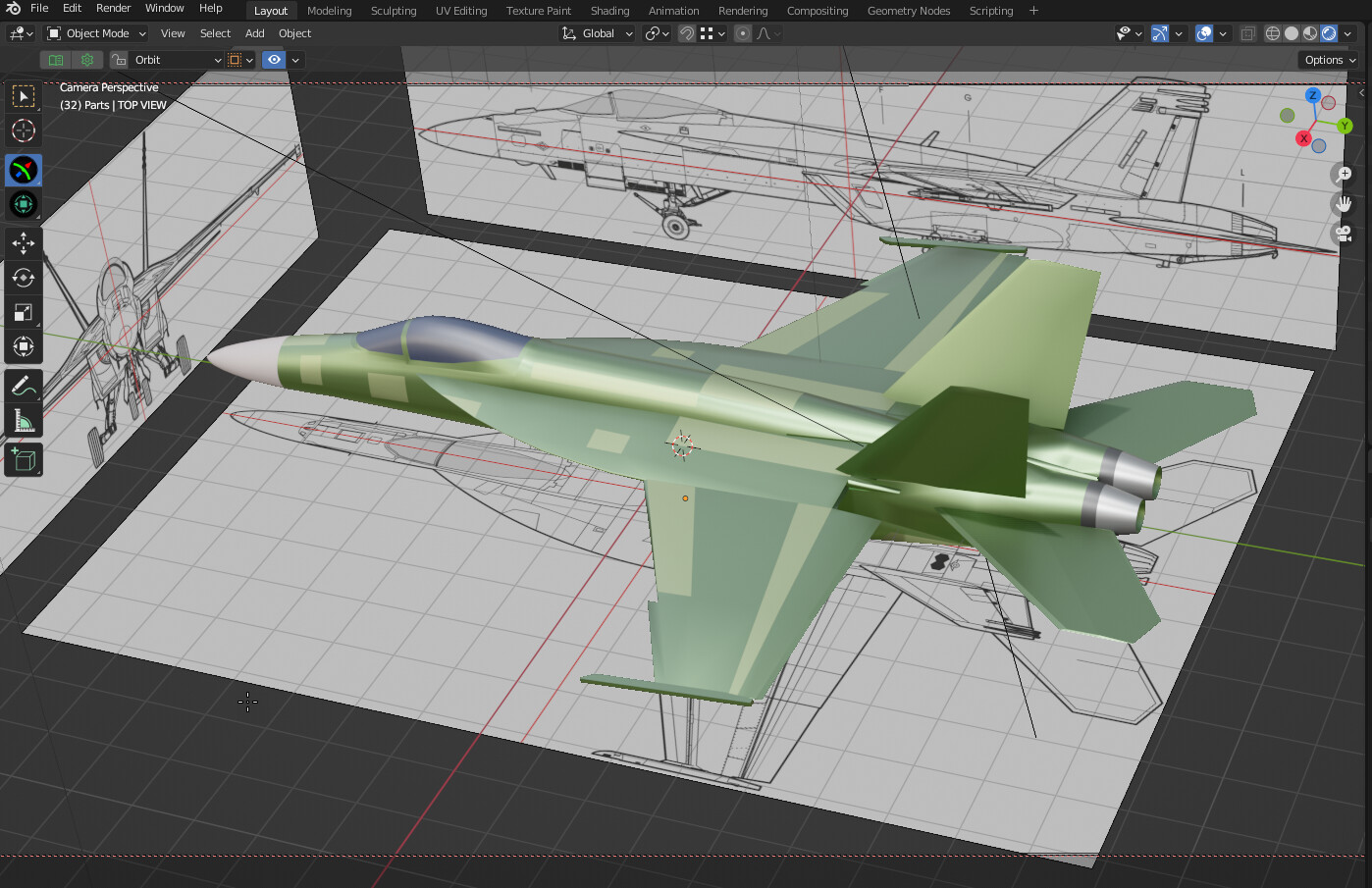This screenshot has width=1372, height=888.
Task: Select solid viewport shading
Action: (1292, 33)
